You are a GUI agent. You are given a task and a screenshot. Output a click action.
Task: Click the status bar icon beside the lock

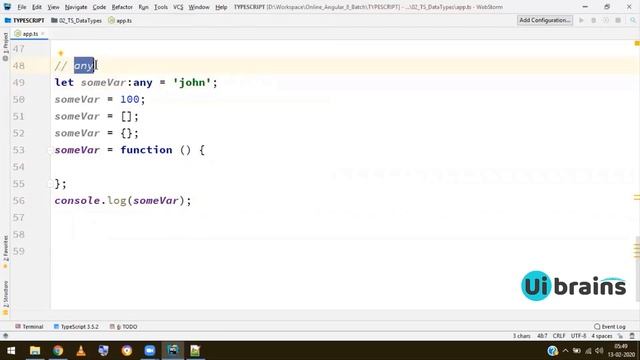[632, 336]
